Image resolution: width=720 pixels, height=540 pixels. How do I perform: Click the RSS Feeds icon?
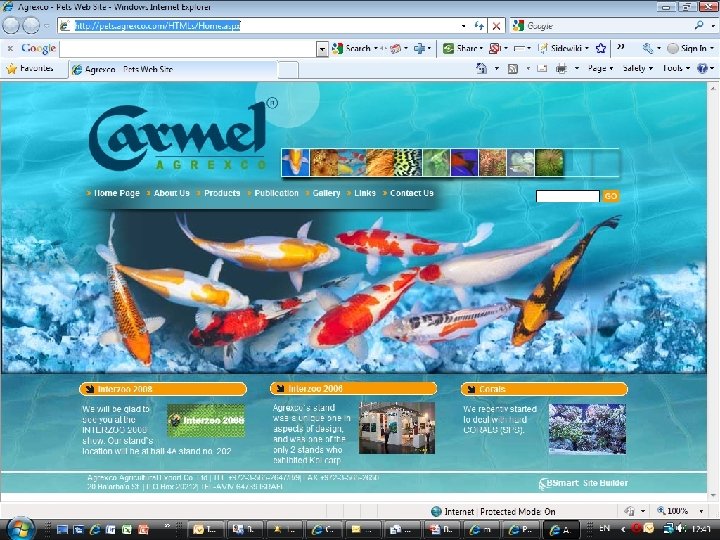[513, 69]
